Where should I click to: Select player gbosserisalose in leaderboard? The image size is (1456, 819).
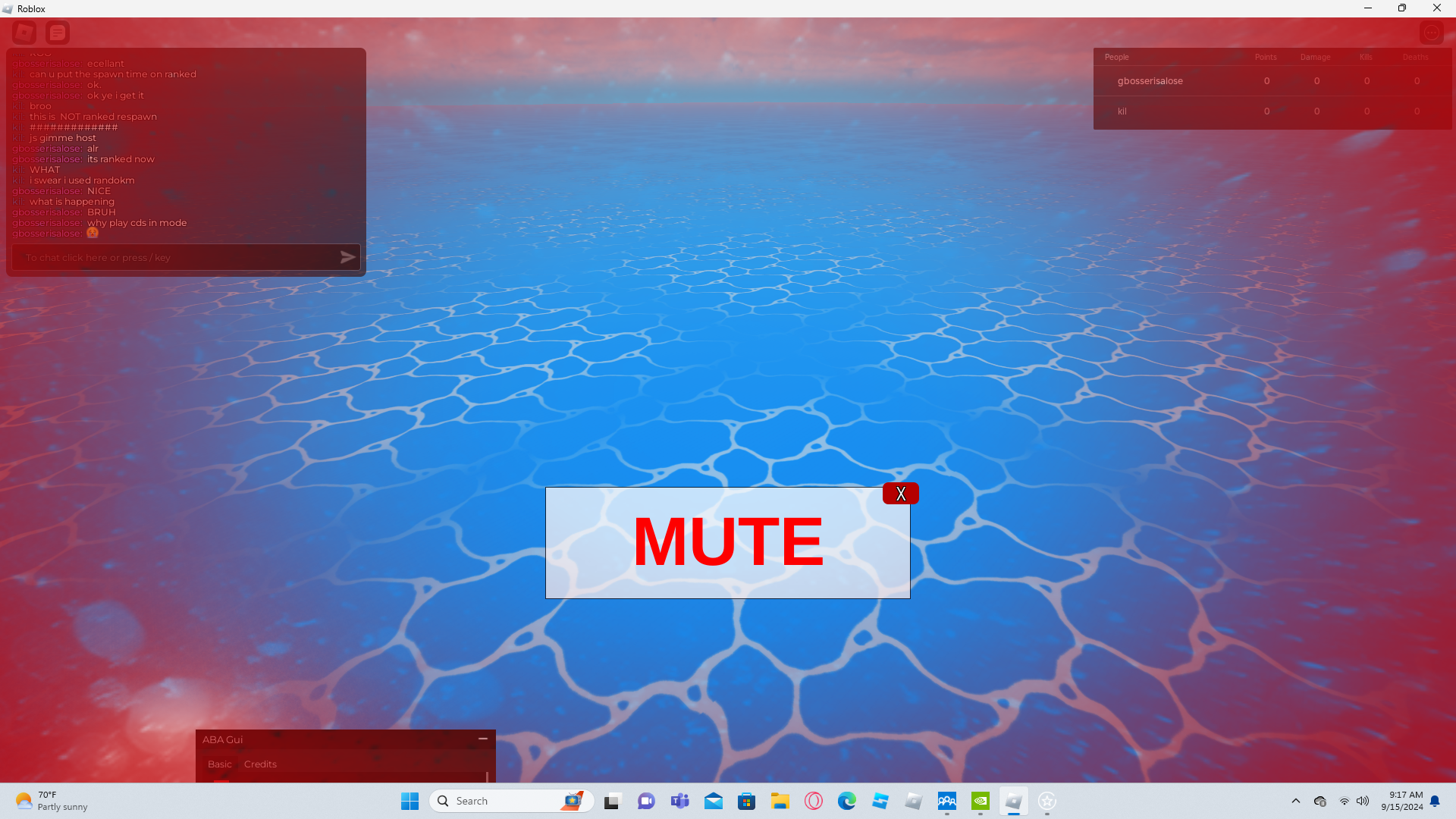(x=1150, y=81)
